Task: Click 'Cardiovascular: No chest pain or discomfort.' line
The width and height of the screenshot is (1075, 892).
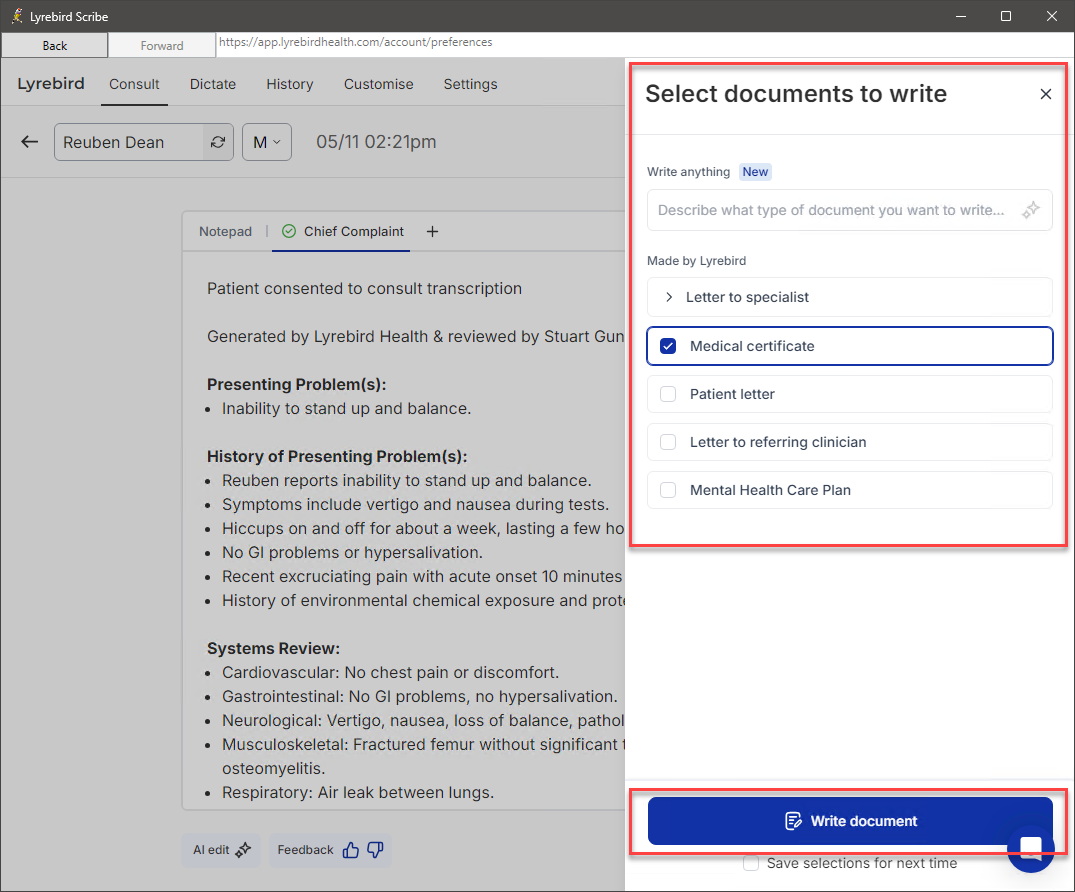Action: (x=390, y=673)
